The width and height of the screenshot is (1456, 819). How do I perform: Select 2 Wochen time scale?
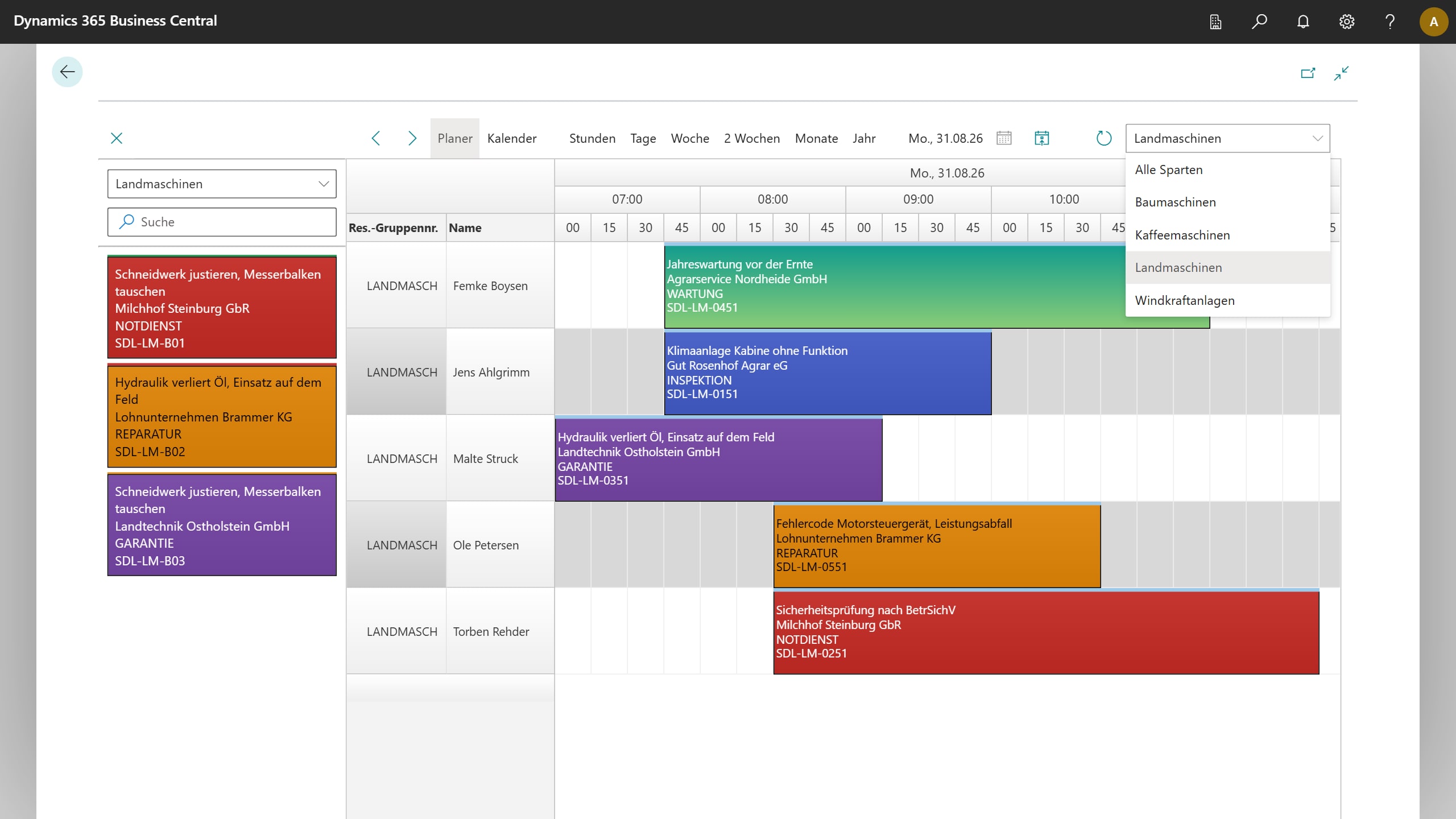pos(752,138)
